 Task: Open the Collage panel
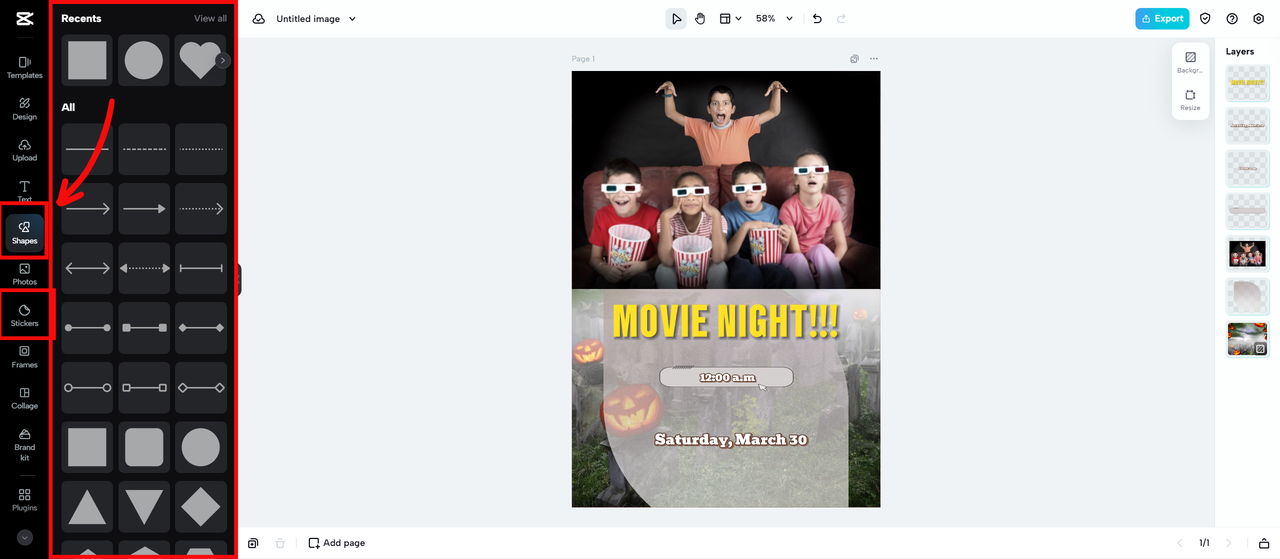coord(24,398)
